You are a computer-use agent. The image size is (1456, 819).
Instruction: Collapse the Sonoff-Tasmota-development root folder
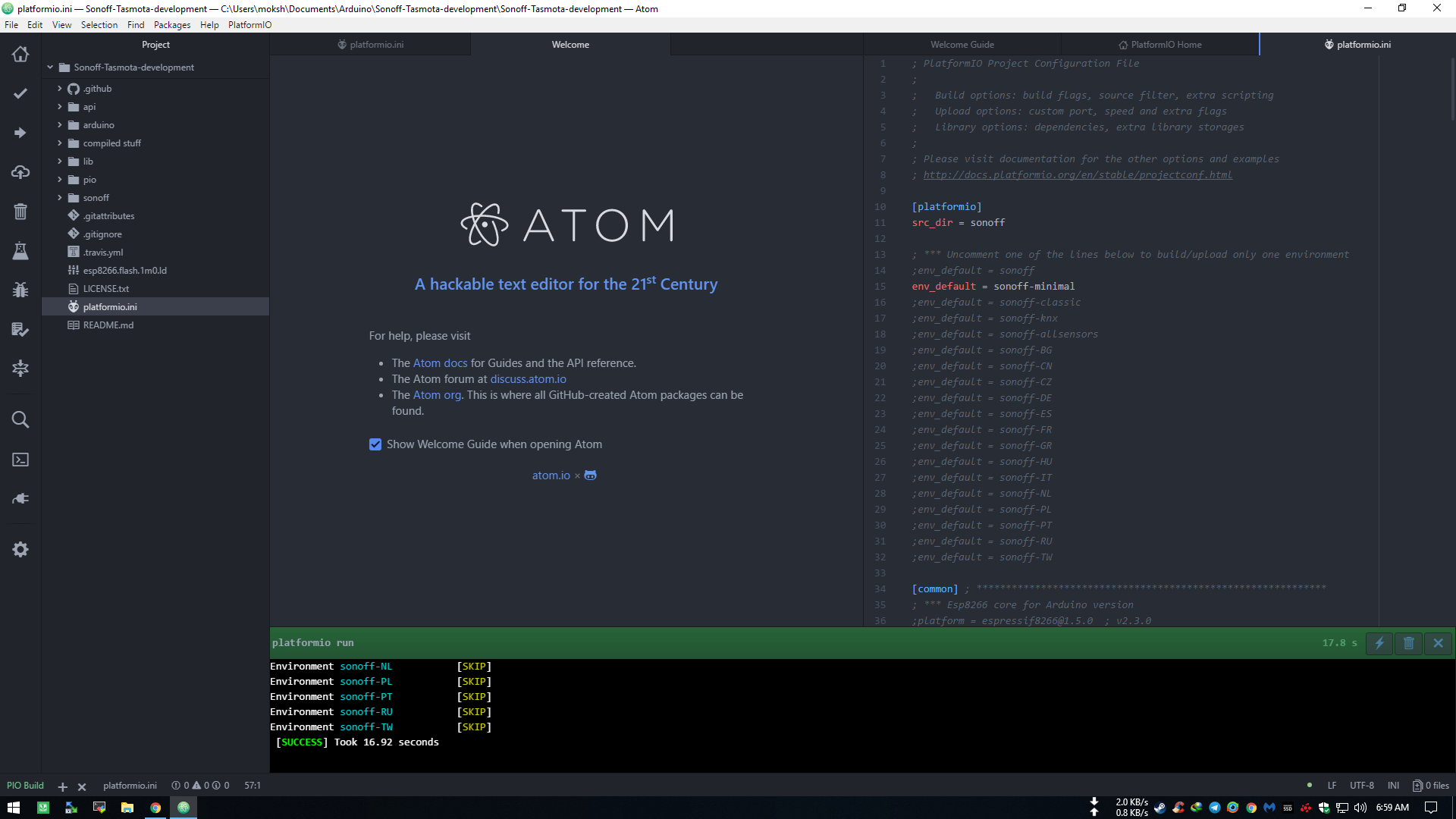(x=50, y=67)
